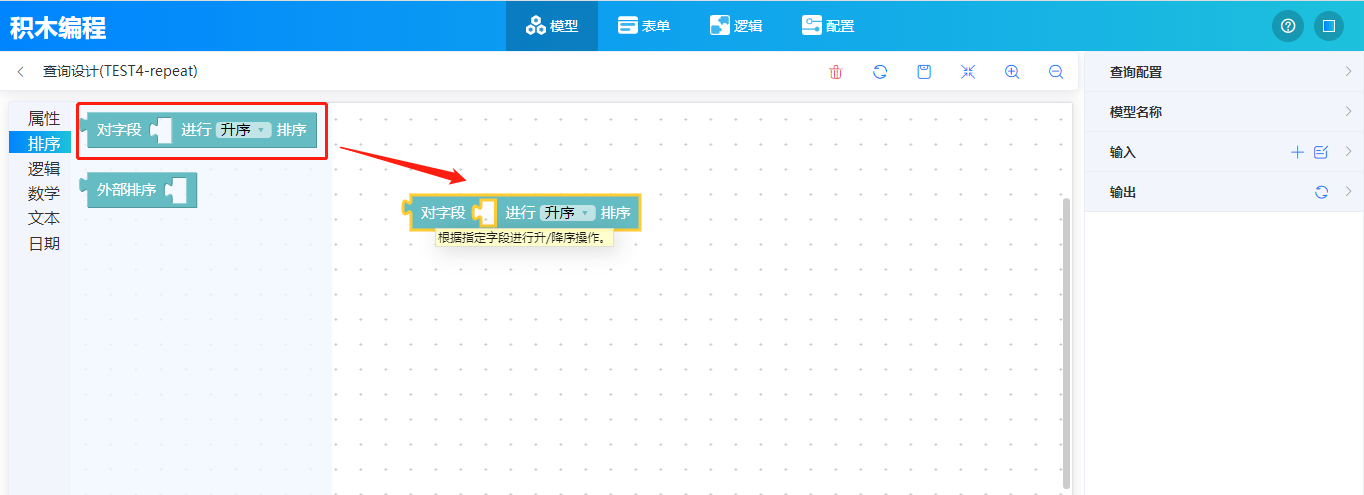Viewport: 1364px width, 495px height.
Task: Click the 积木编程 logo title
Action: point(58,27)
